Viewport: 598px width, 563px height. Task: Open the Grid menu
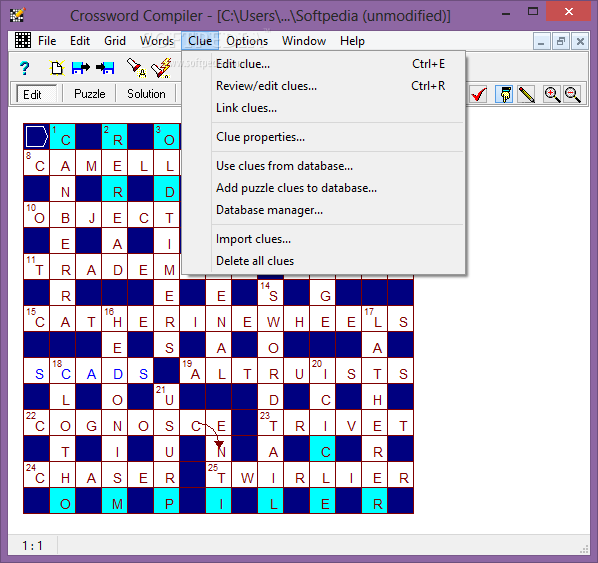coord(115,41)
